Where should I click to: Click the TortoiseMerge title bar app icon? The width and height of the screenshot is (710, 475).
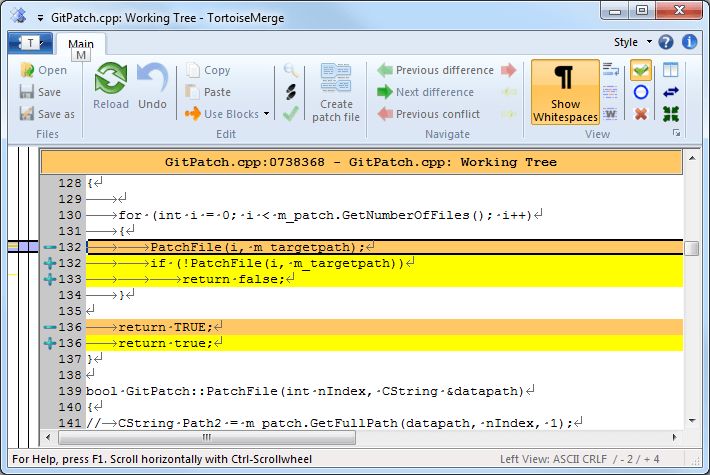coord(19,16)
